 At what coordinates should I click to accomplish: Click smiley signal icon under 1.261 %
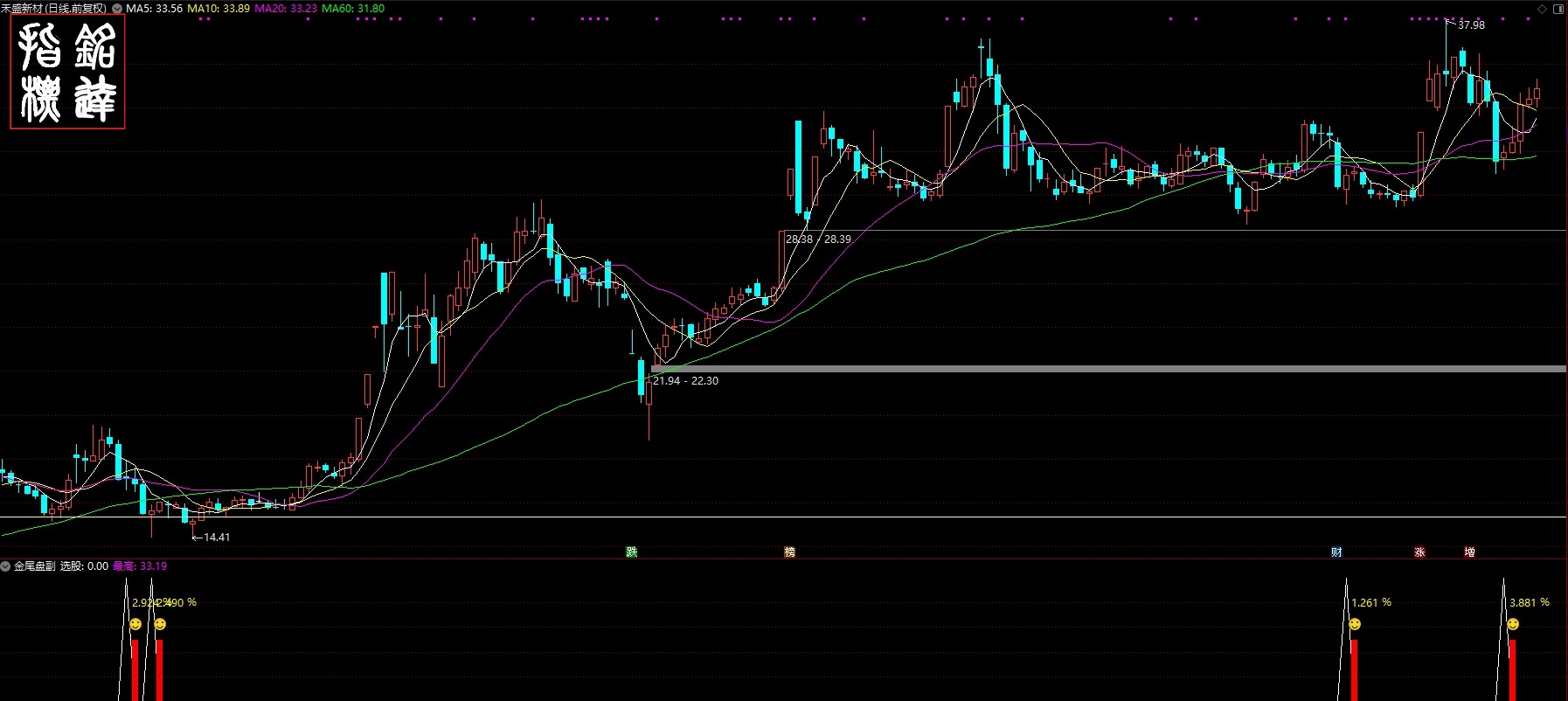(1355, 624)
